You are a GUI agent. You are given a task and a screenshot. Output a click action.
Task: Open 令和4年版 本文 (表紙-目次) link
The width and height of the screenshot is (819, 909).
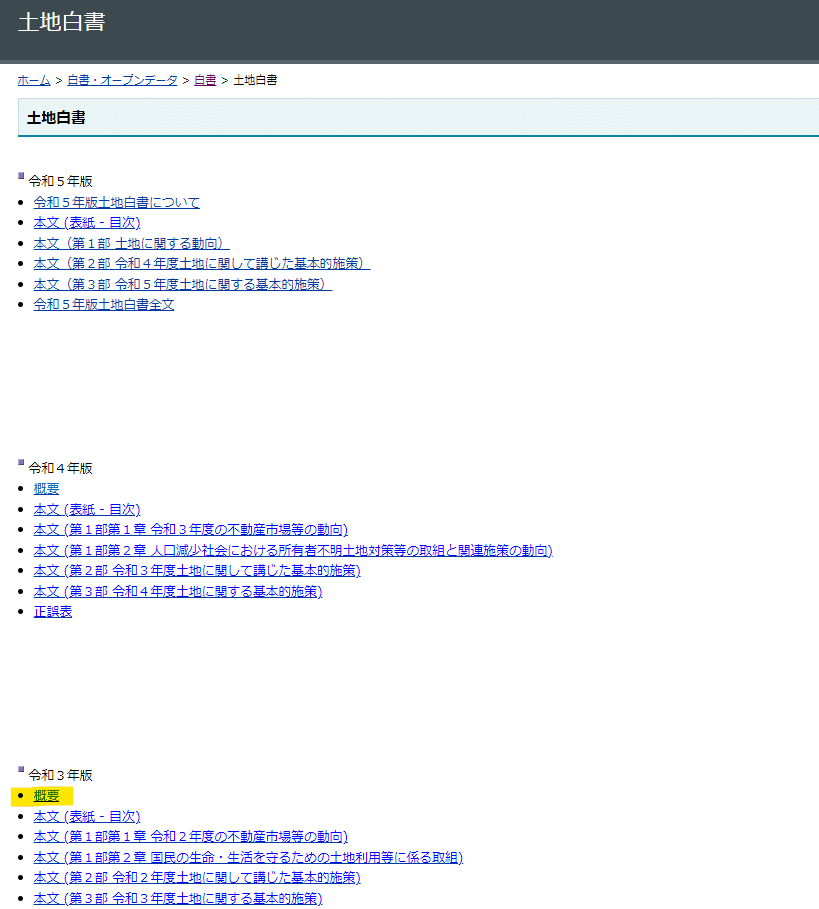point(87,510)
